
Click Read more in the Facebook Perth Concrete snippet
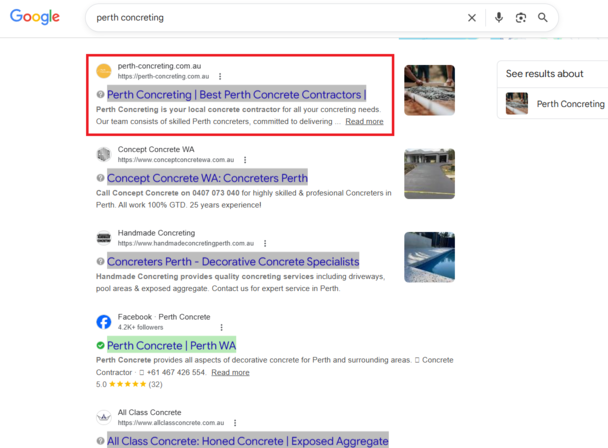[x=230, y=372]
